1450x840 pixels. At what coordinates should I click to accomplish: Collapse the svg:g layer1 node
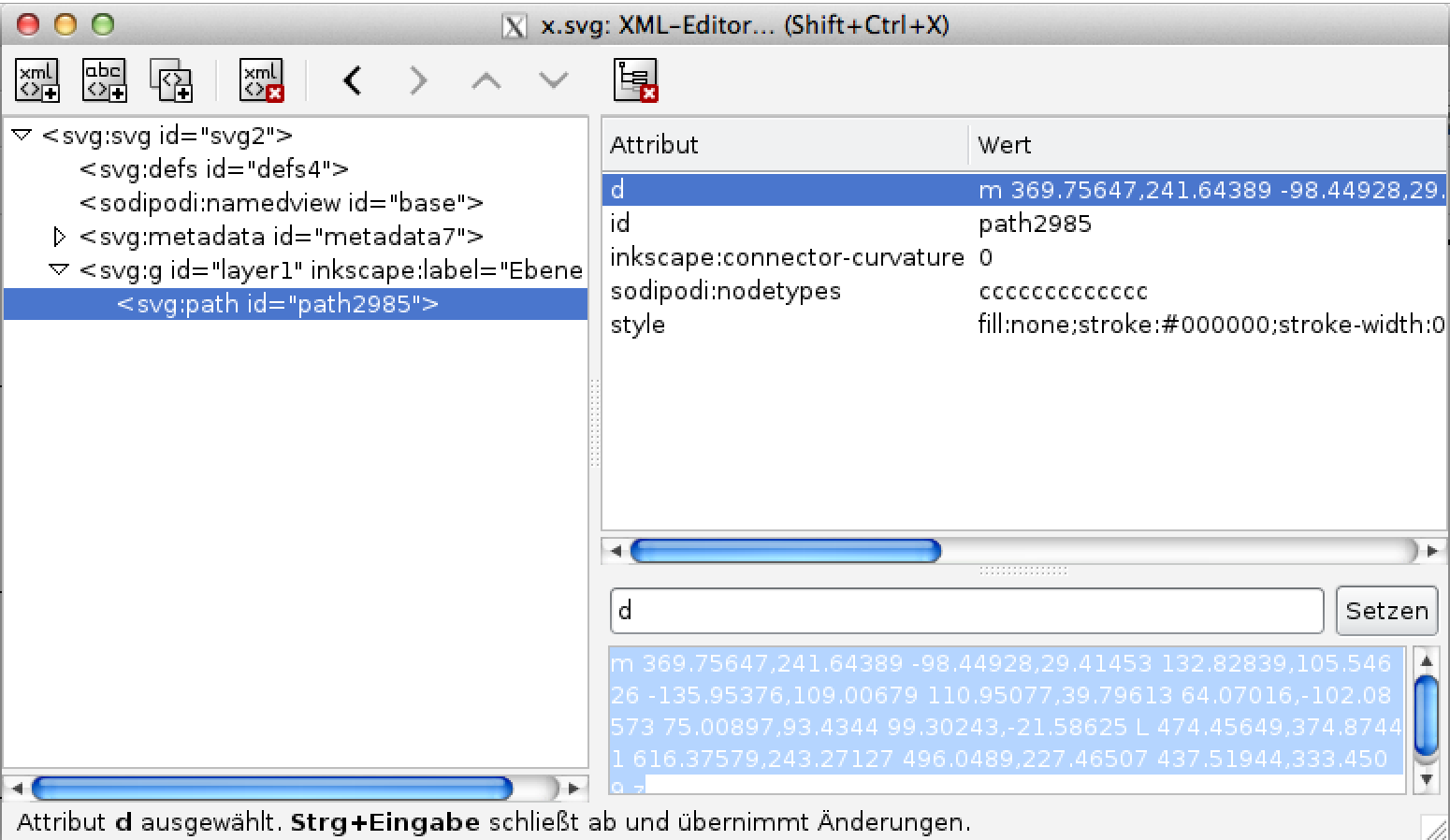(x=59, y=270)
